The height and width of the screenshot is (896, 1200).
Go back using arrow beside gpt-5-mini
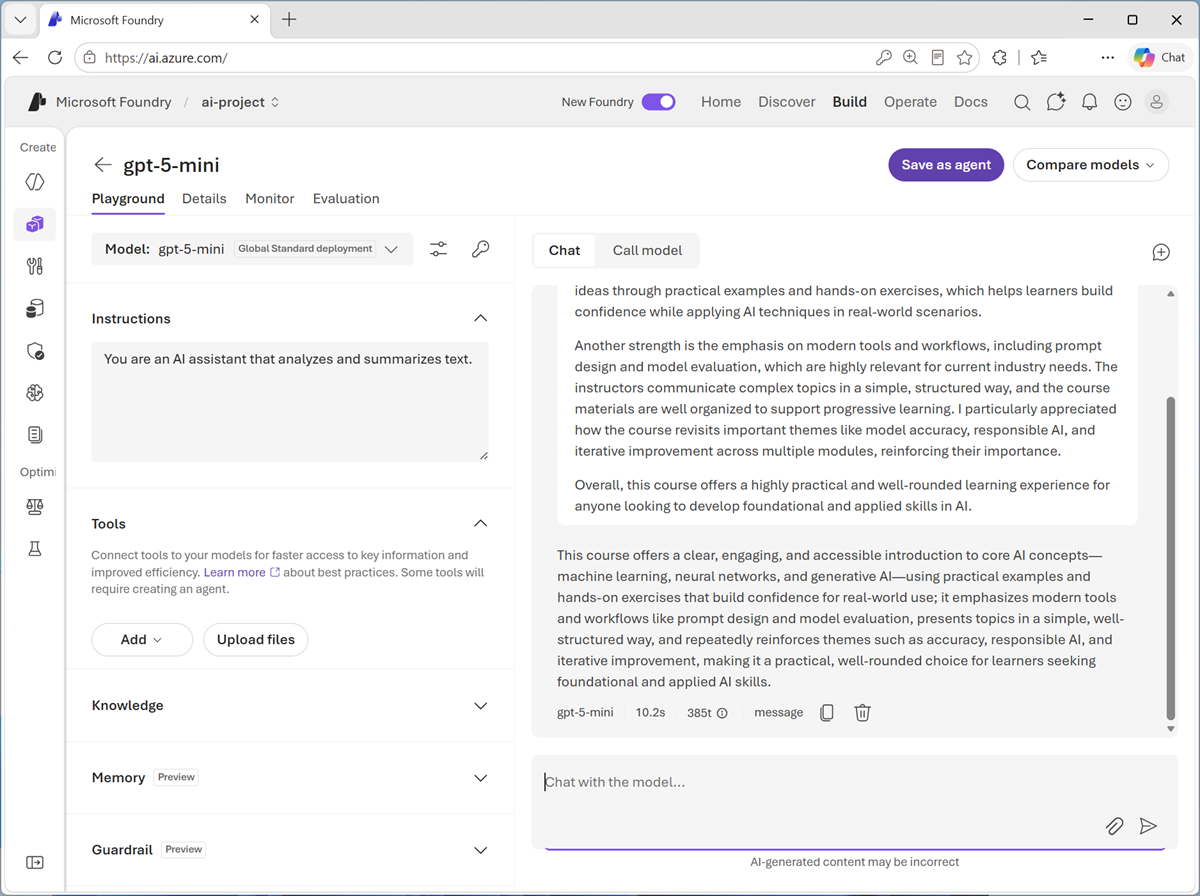pyautogui.click(x=102, y=165)
